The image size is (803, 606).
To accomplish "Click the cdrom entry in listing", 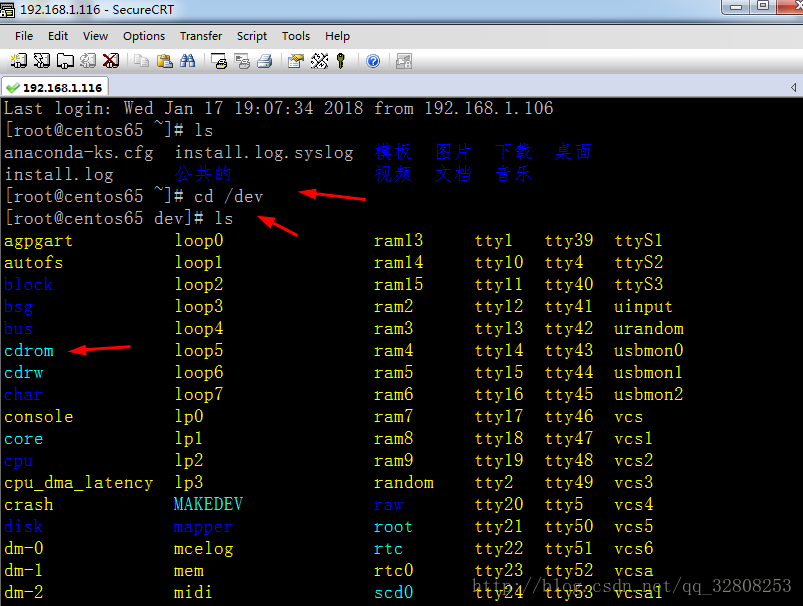I will 29,351.
